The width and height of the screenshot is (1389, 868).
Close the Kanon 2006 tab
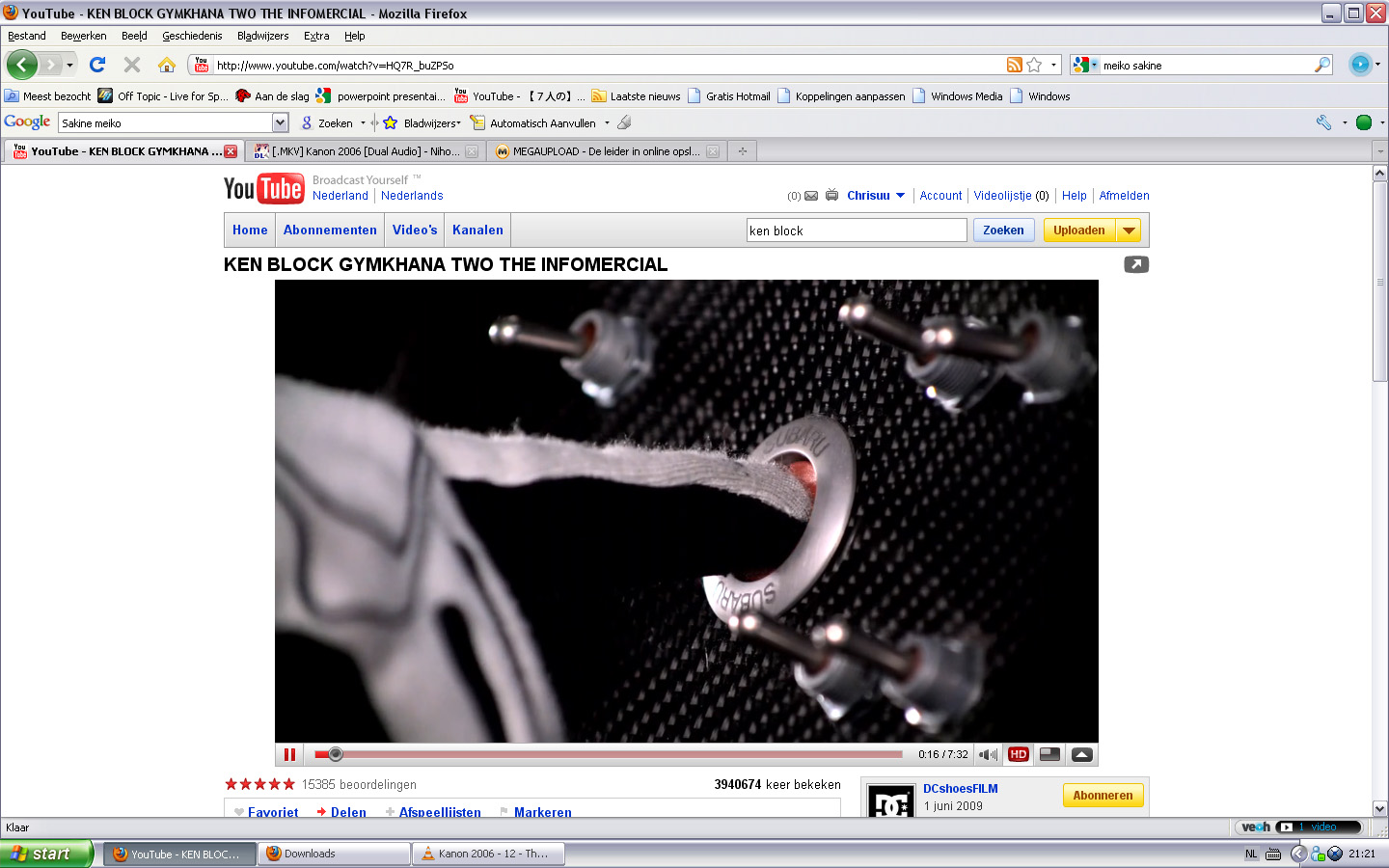[x=472, y=151]
